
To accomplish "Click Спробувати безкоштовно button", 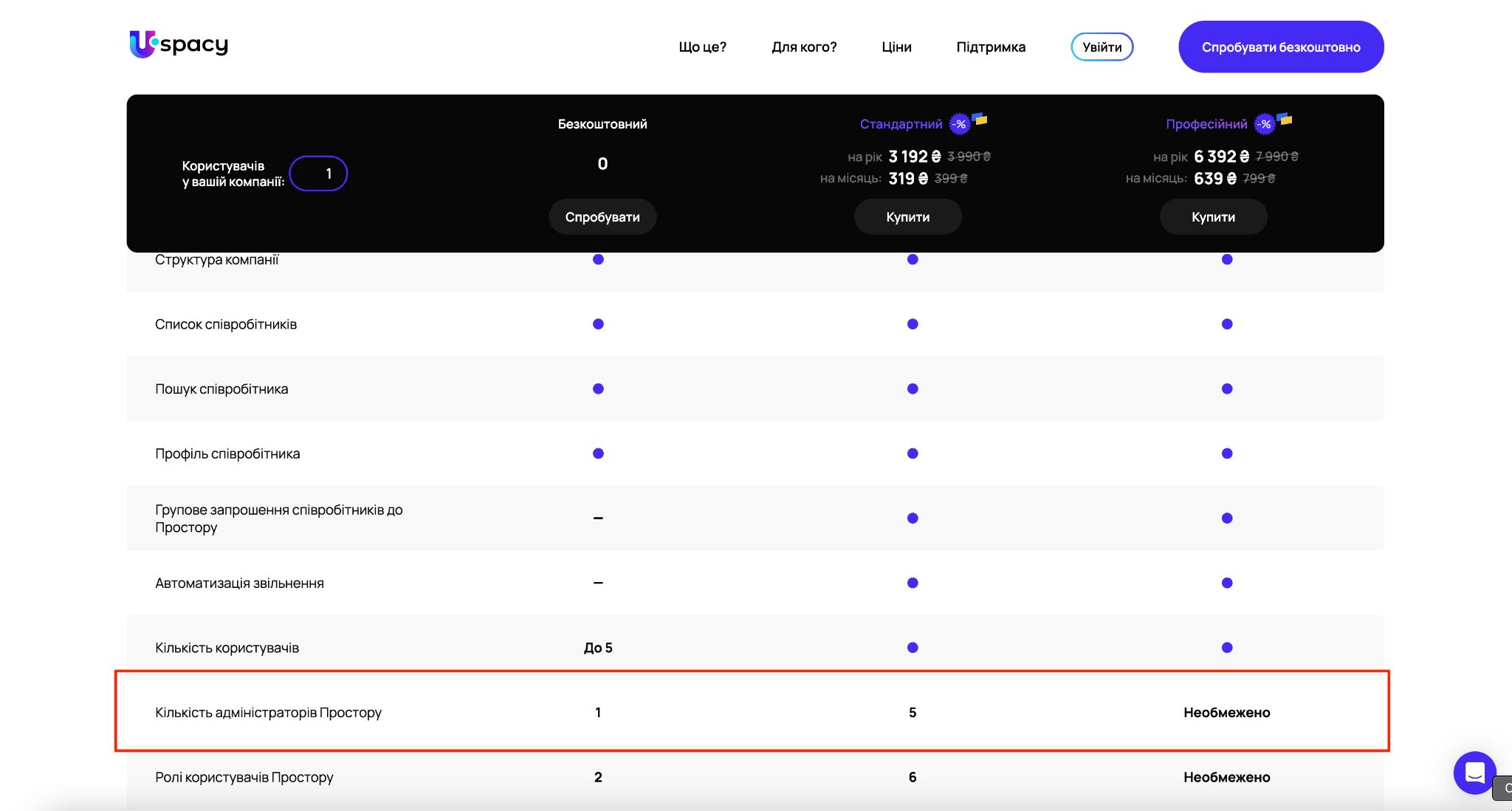I will tap(1280, 47).
